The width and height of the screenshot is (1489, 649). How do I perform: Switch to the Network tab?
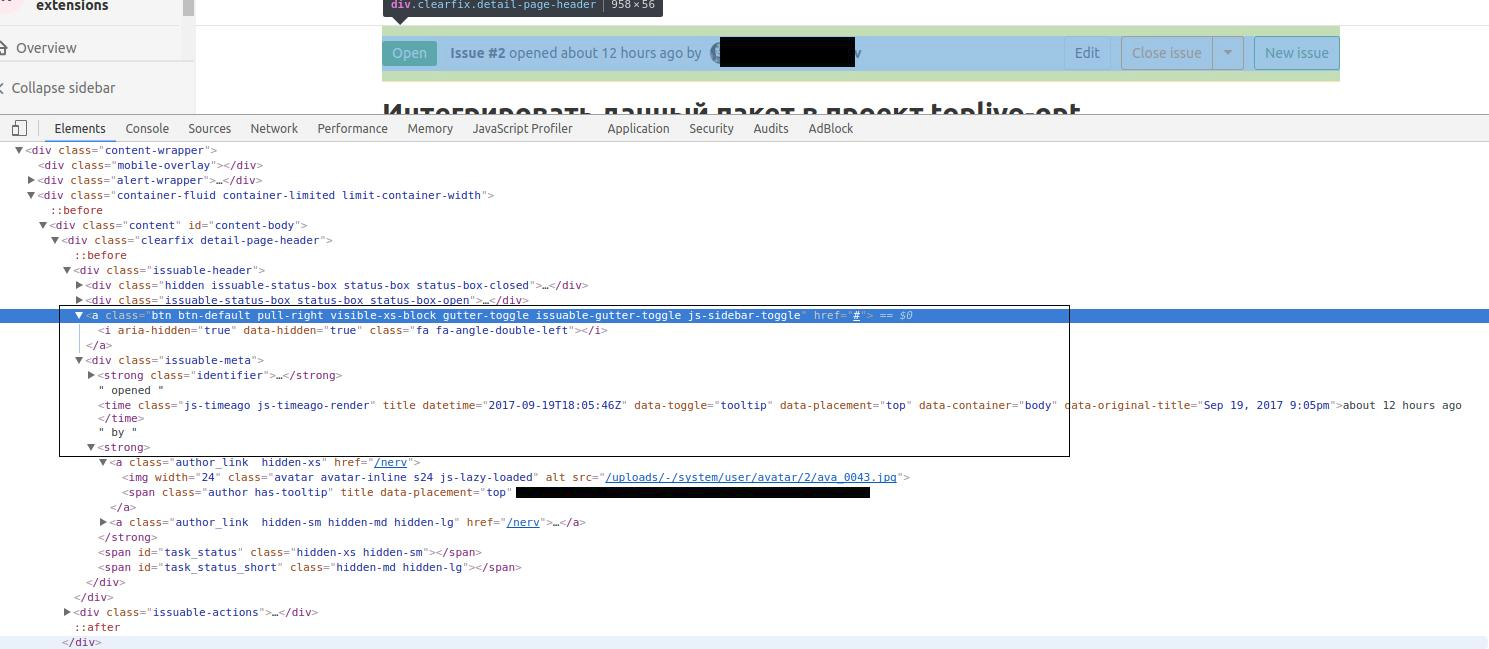tap(274, 128)
